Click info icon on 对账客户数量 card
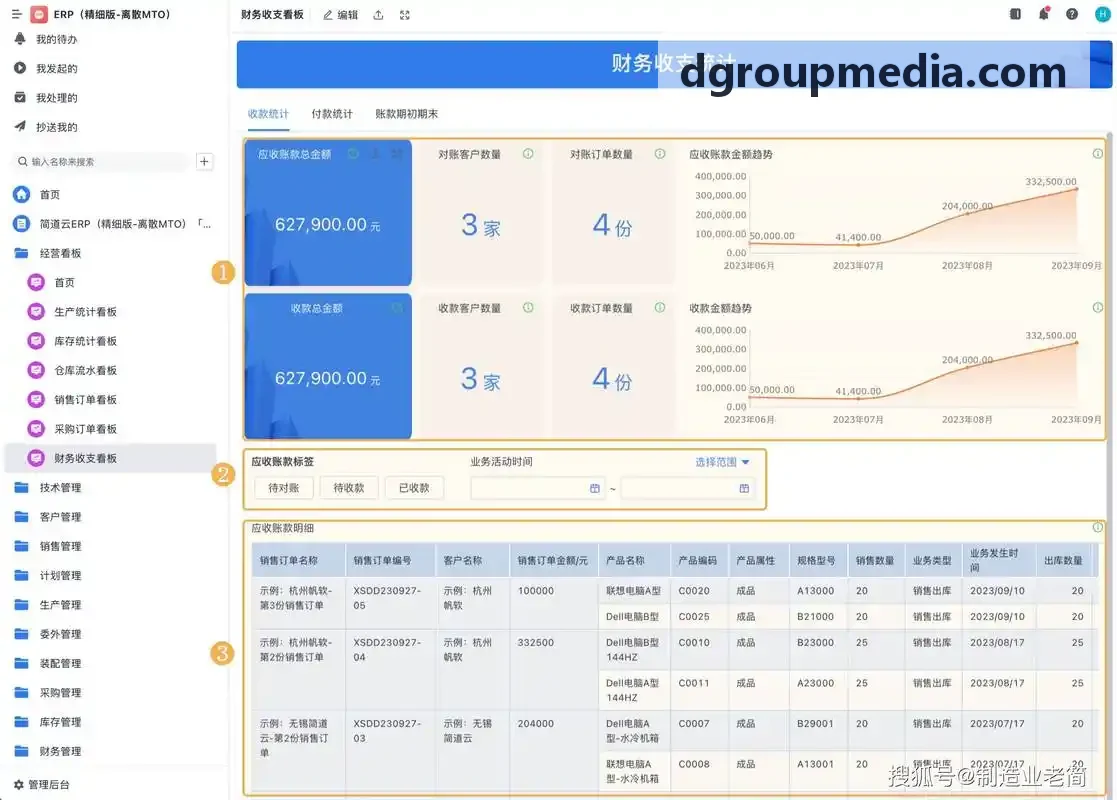 (x=528, y=154)
